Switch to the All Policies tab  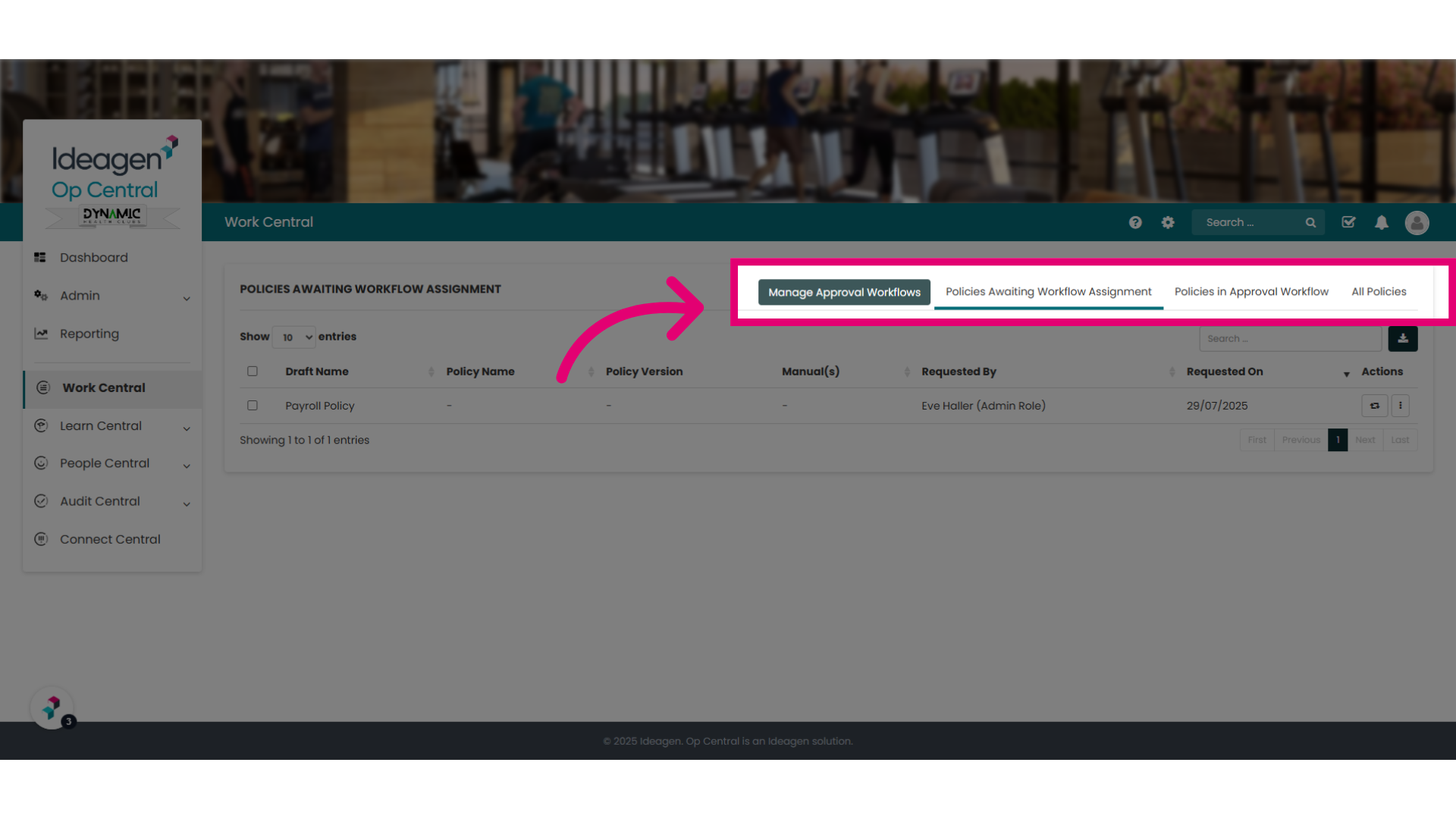tap(1379, 292)
